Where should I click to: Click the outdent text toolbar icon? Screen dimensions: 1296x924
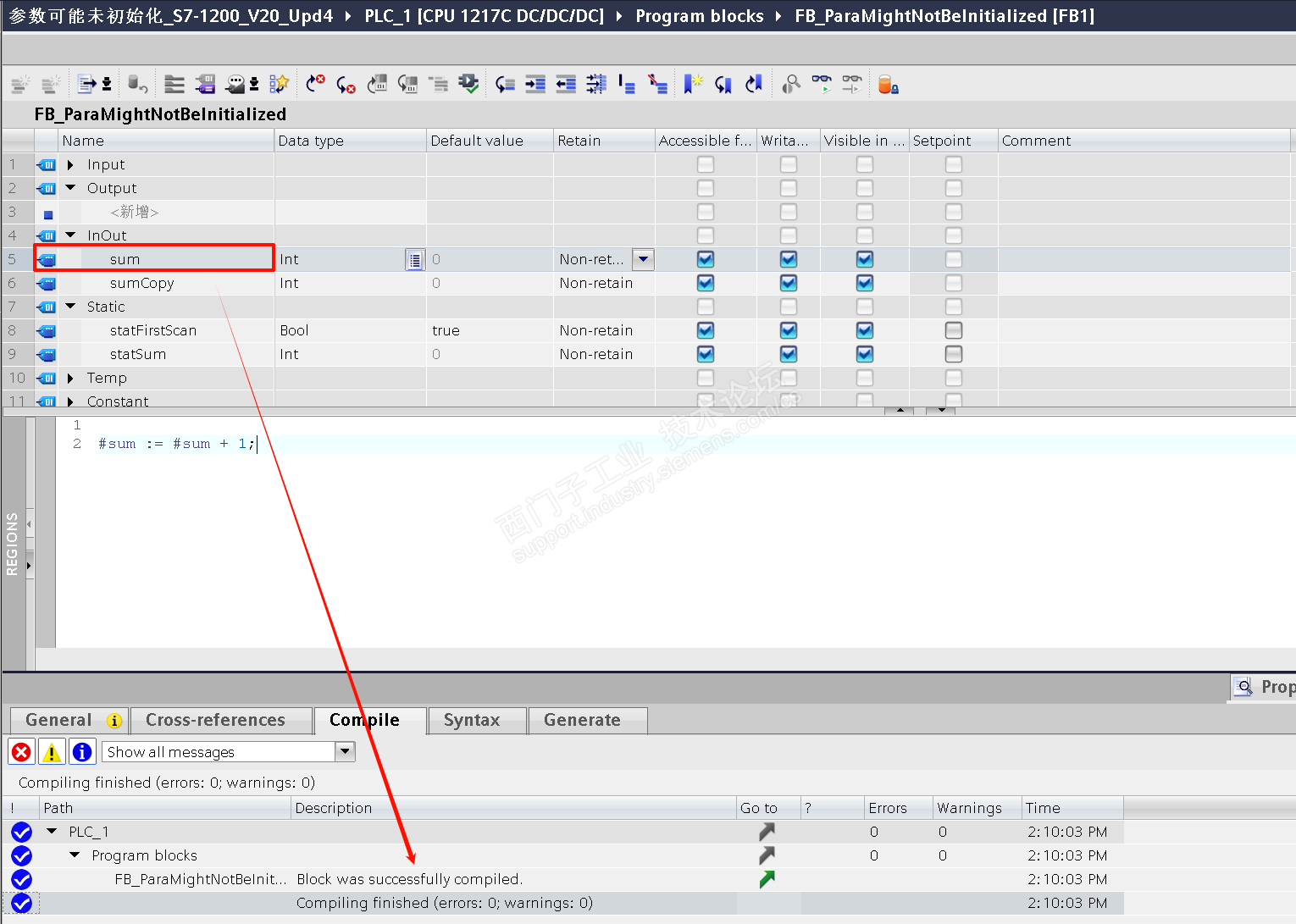click(566, 84)
